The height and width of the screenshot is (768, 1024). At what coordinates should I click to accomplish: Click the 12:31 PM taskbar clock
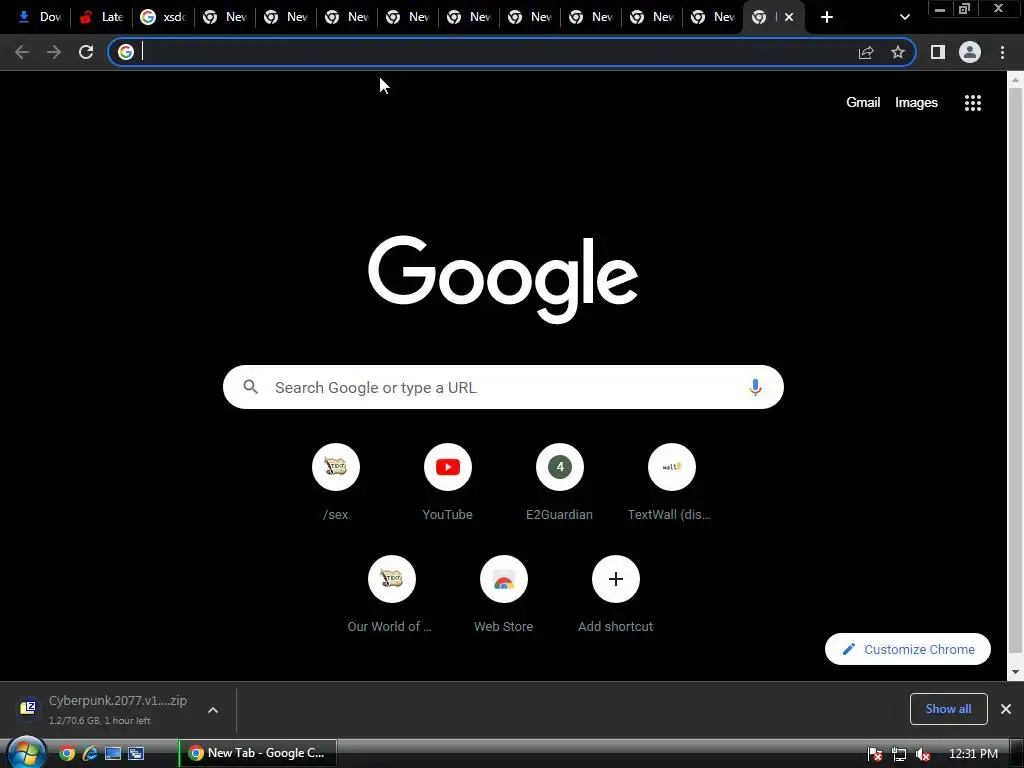973,754
